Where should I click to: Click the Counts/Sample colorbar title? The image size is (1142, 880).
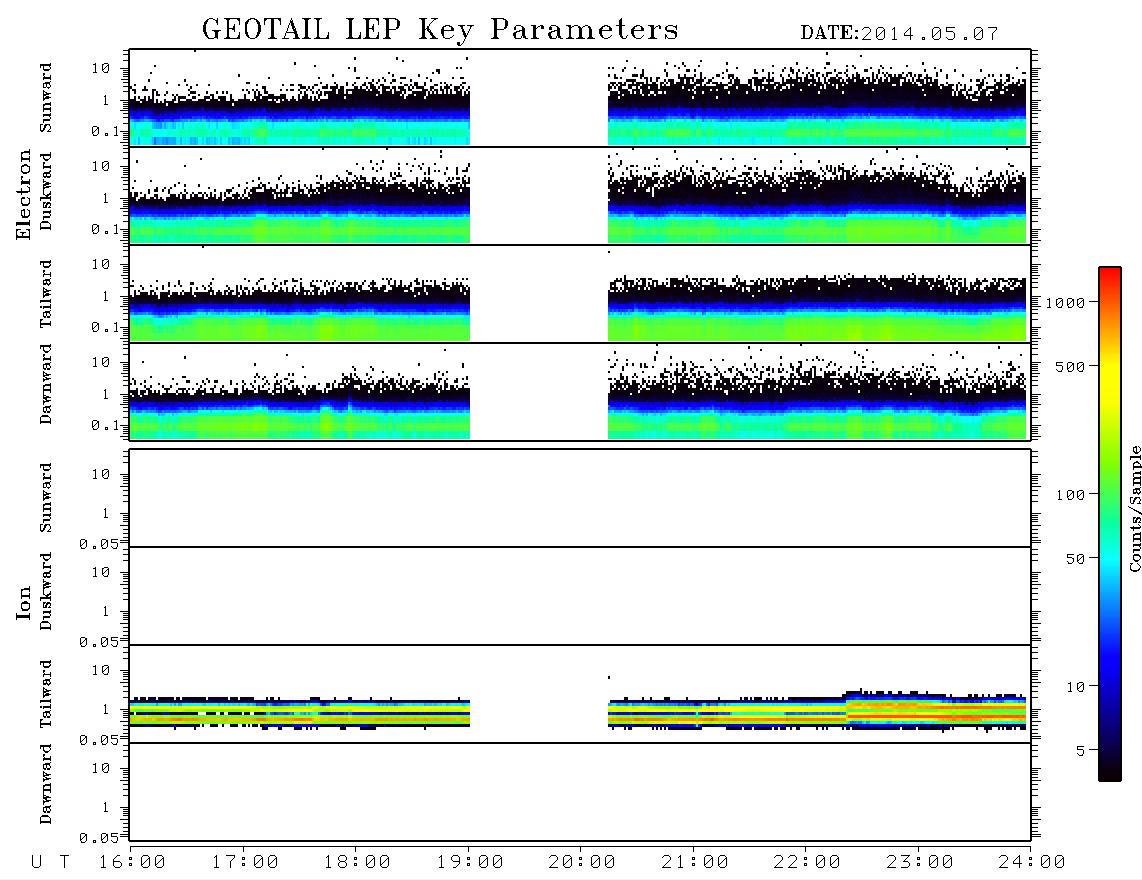point(1135,508)
